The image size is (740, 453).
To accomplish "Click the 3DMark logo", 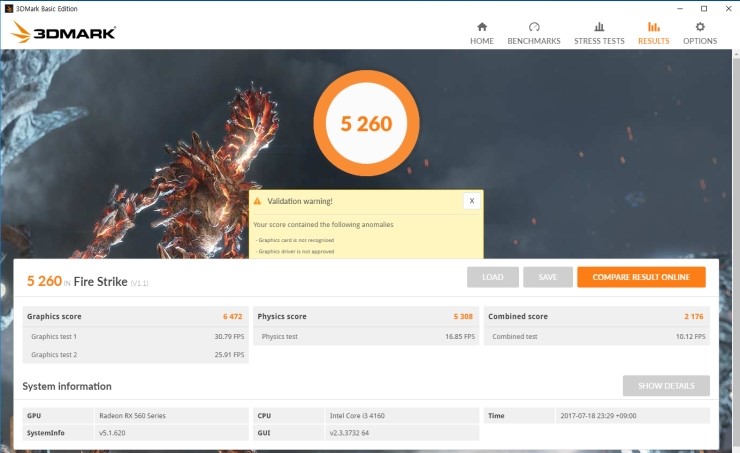I will coord(63,33).
